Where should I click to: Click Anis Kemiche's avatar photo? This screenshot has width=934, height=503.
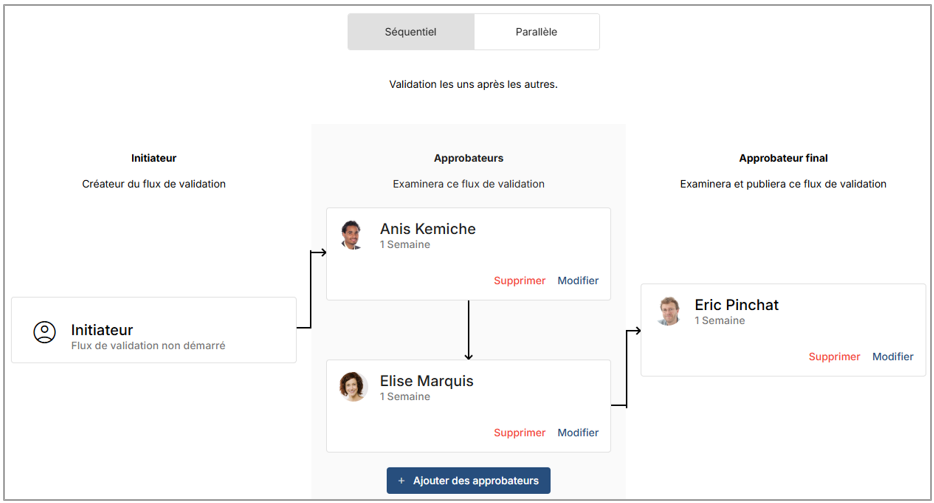coord(352,234)
